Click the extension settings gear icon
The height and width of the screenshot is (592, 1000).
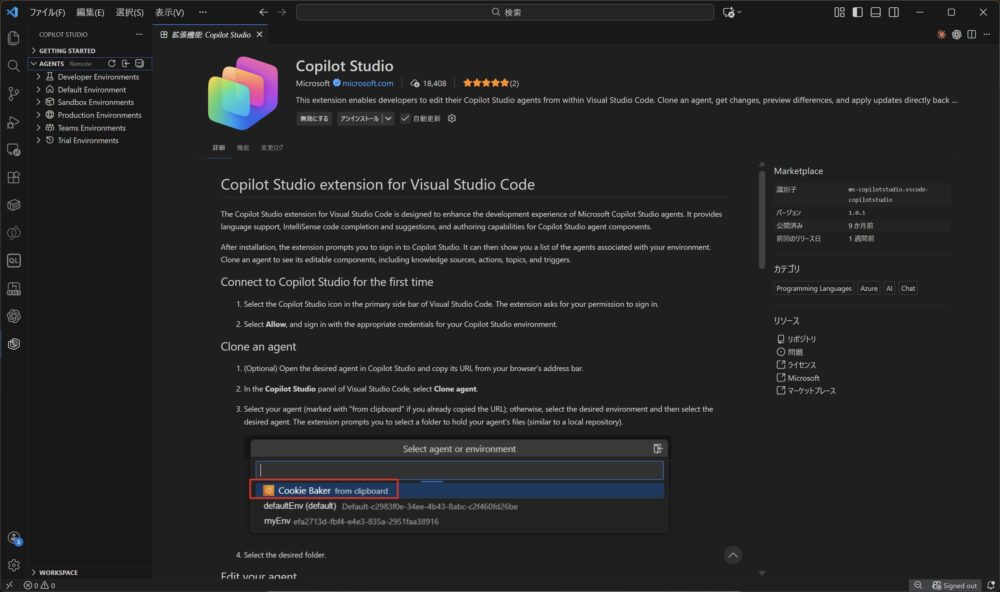452,118
